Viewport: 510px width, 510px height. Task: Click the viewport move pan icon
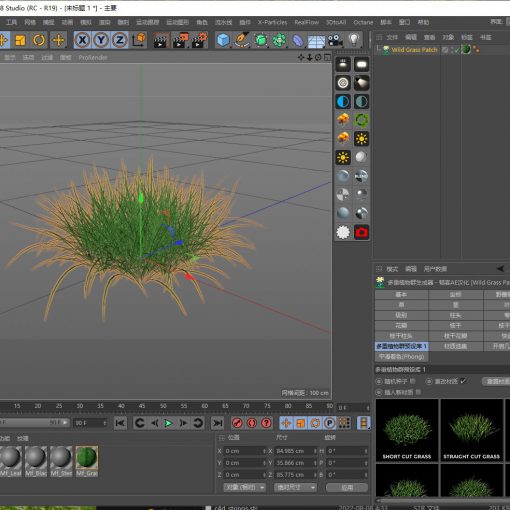point(300,58)
